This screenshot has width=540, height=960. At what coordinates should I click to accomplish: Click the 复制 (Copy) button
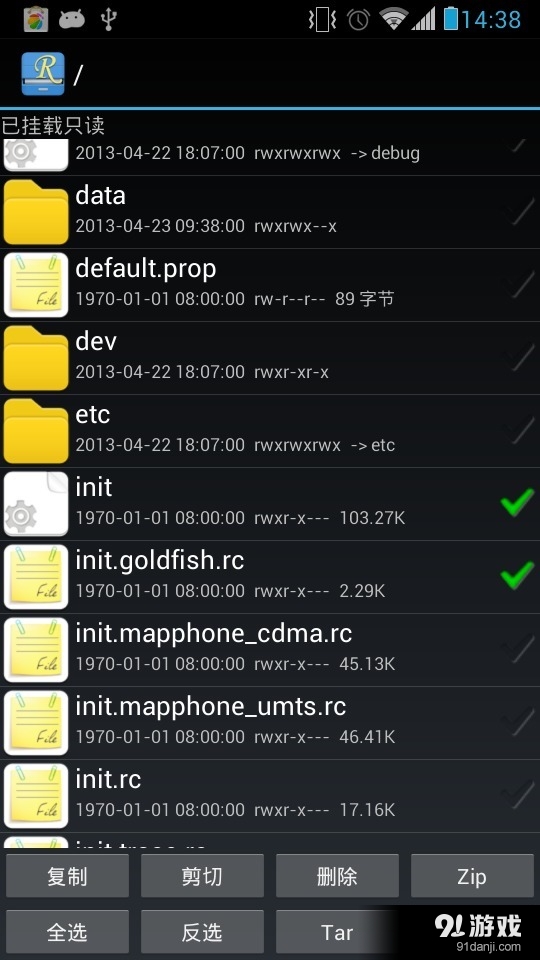pyautogui.click(x=67, y=876)
